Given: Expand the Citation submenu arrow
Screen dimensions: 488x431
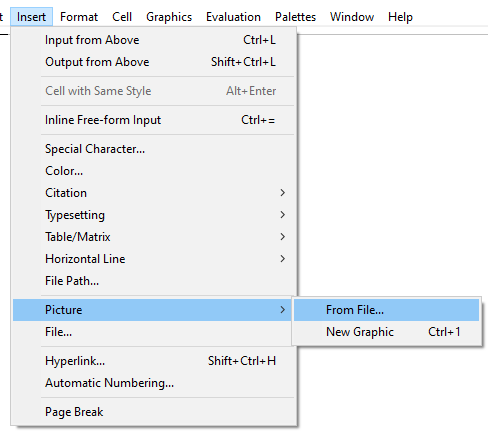Looking at the screenshot, I should coord(282,193).
